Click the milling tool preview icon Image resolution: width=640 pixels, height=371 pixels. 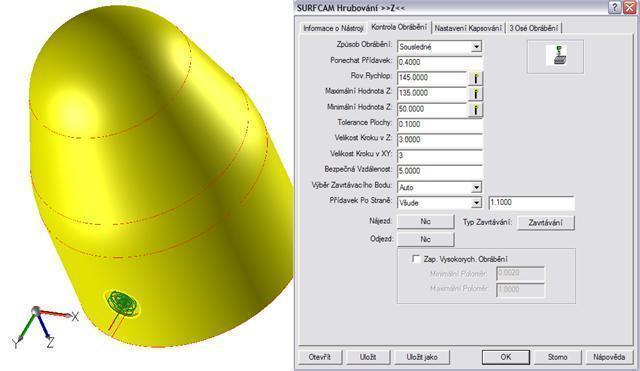pos(556,56)
